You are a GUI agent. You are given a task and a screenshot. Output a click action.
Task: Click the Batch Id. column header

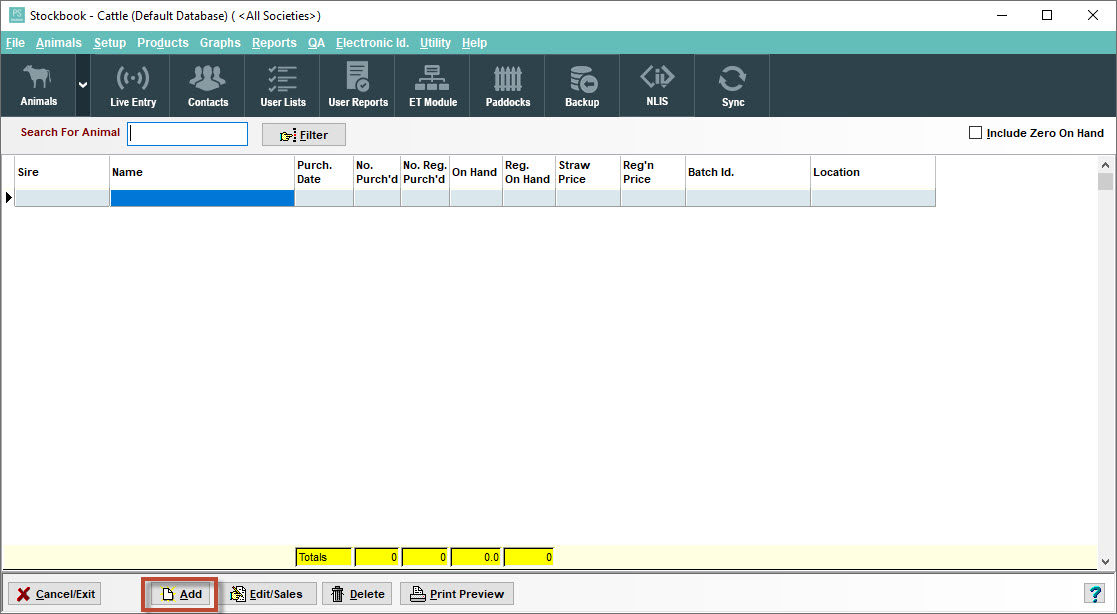pos(748,172)
